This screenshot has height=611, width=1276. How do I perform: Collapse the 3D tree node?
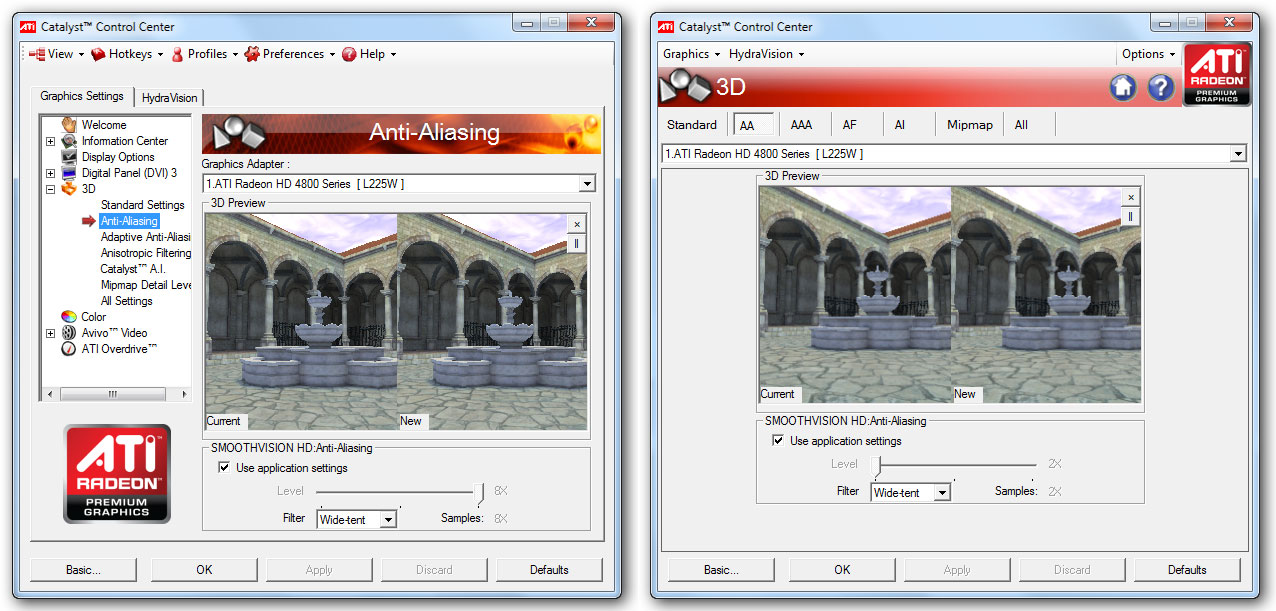pos(50,189)
